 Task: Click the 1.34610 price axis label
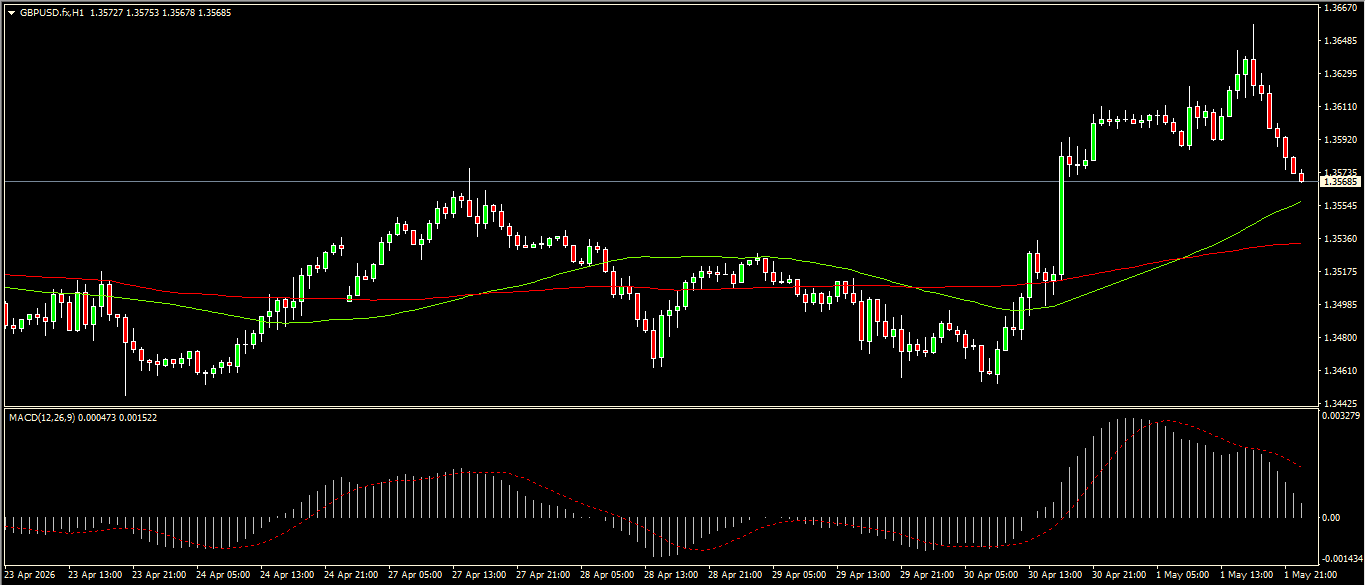point(1339,370)
